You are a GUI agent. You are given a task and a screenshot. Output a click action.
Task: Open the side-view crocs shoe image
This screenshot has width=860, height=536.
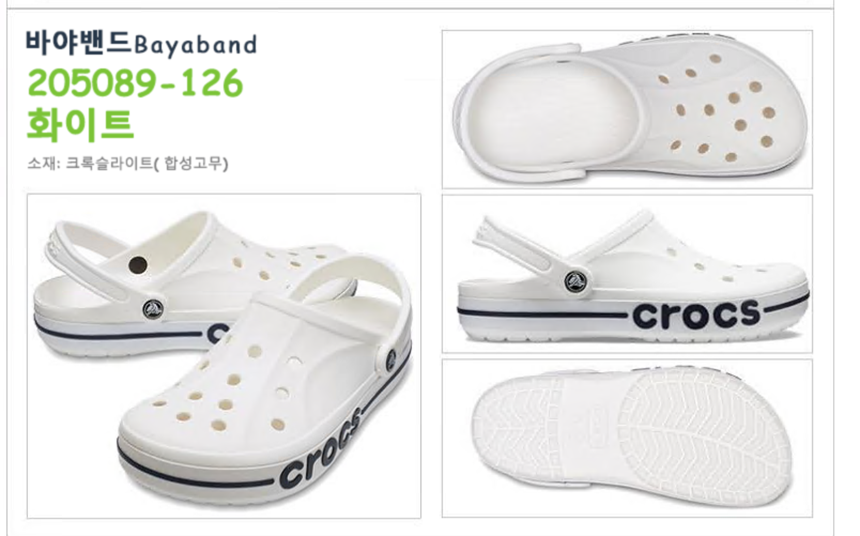[x=627, y=274]
